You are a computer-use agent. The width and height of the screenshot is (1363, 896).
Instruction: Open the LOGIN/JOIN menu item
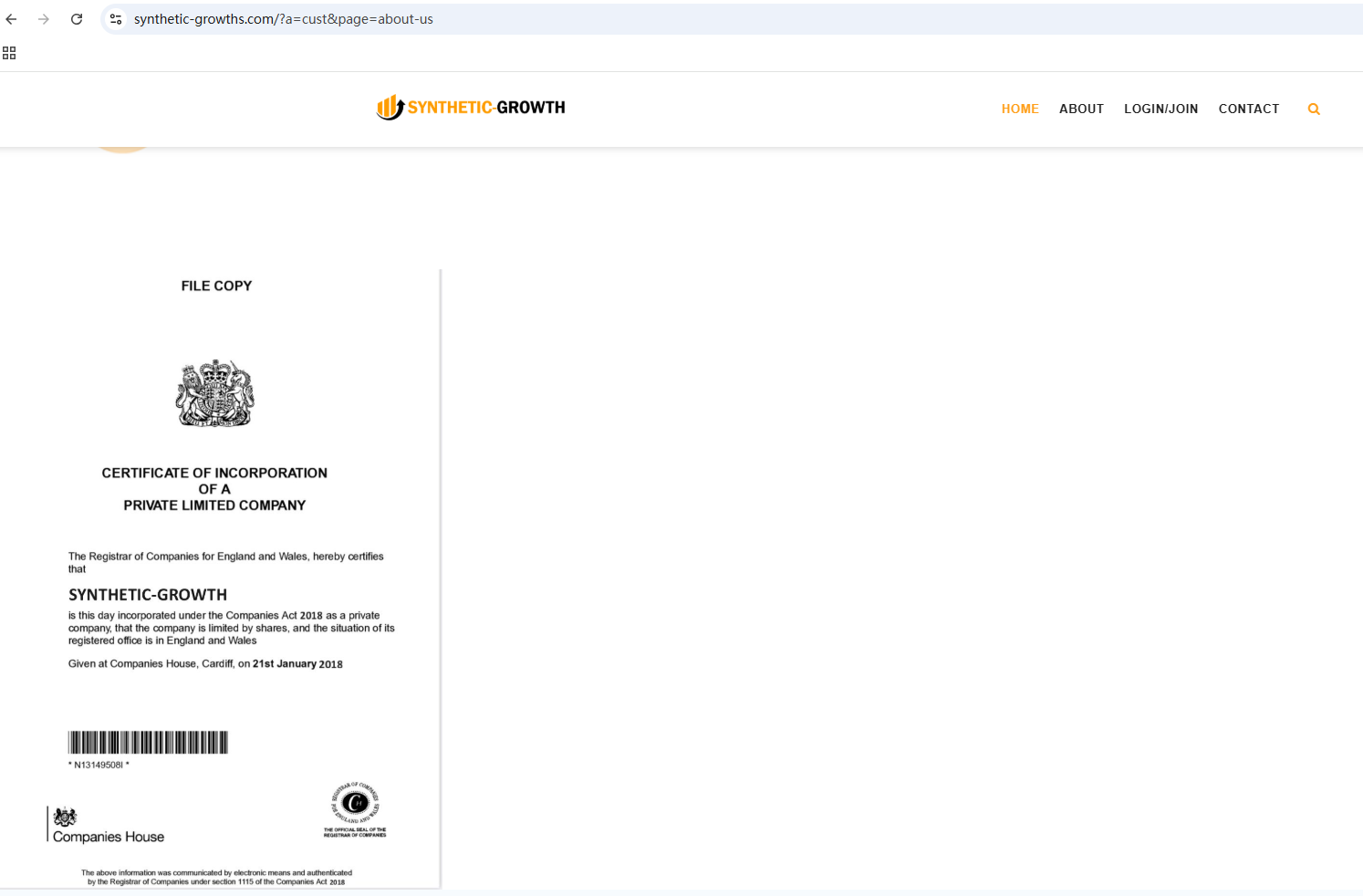pyautogui.click(x=1160, y=109)
